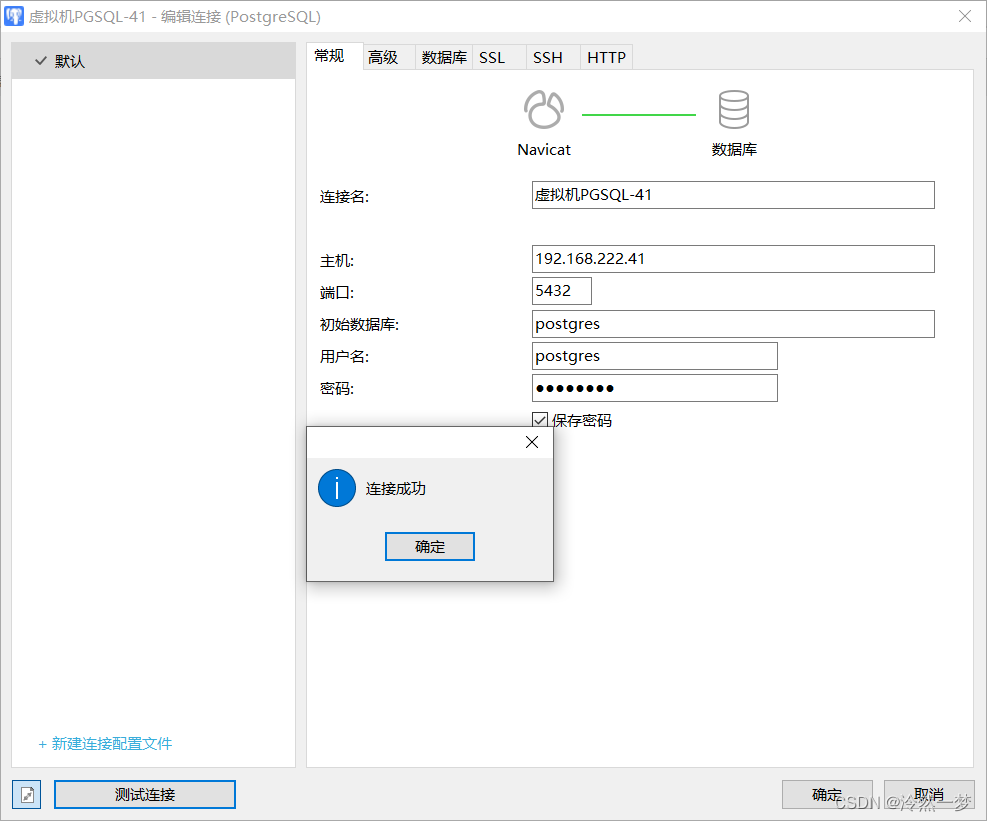This screenshot has height=821, width=987.
Task: Click the PostgreSQL elephant title bar icon
Action: [x=14, y=16]
